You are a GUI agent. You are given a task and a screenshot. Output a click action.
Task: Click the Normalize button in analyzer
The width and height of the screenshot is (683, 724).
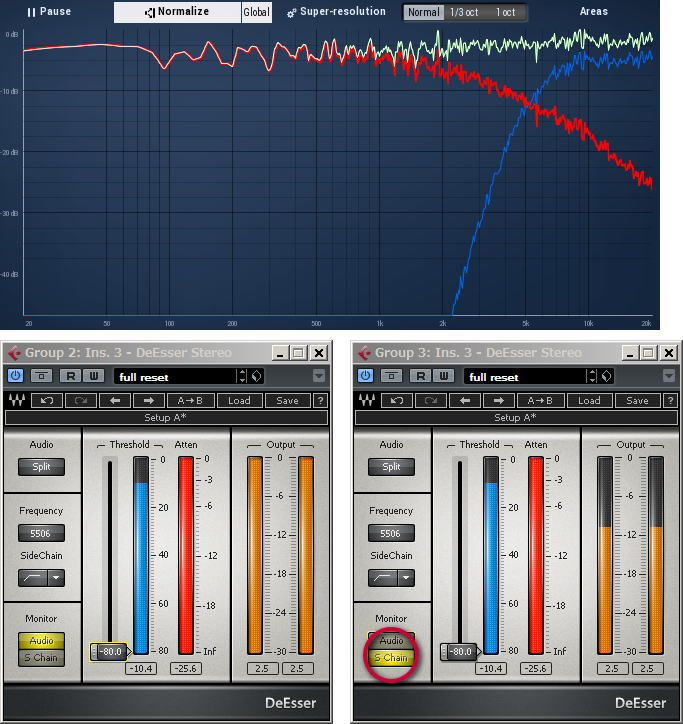pyautogui.click(x=177, y=12)
